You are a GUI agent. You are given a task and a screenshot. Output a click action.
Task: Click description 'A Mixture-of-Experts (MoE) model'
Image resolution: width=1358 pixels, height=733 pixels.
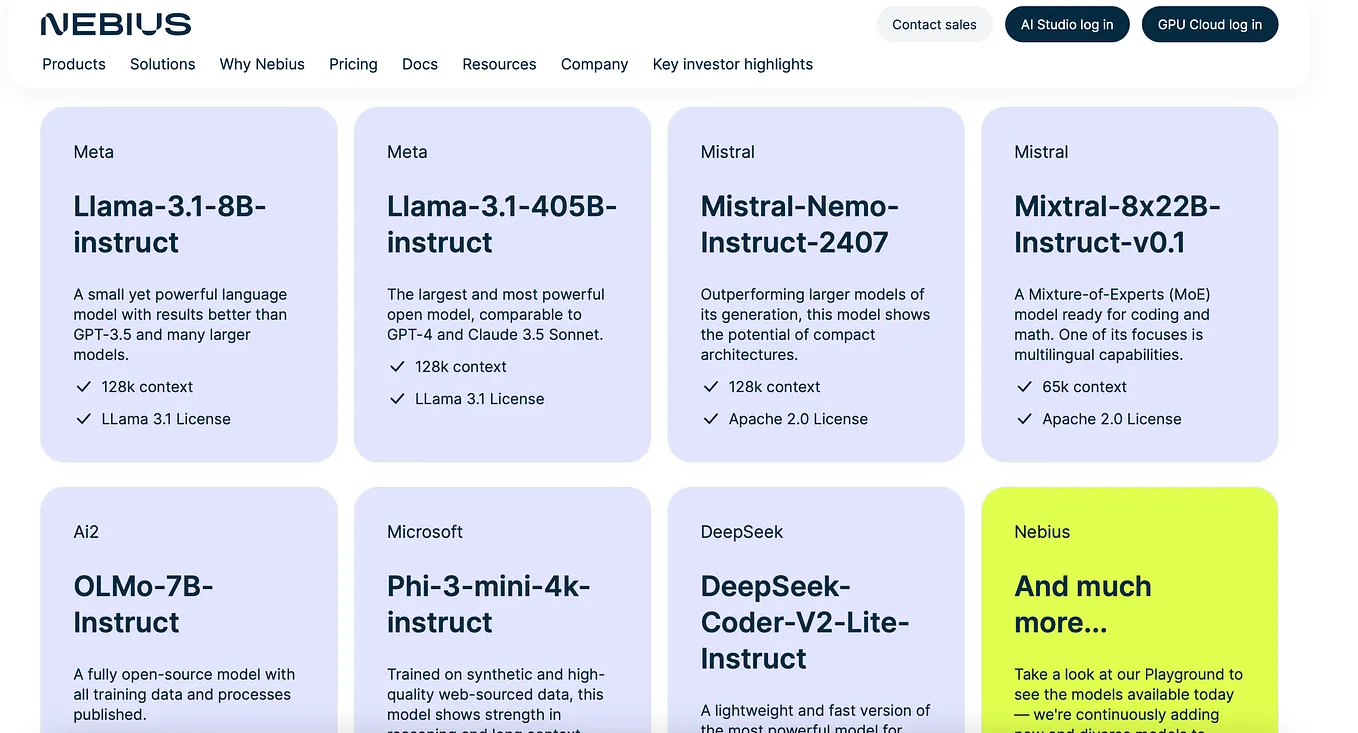click(x=1112, y=324)
